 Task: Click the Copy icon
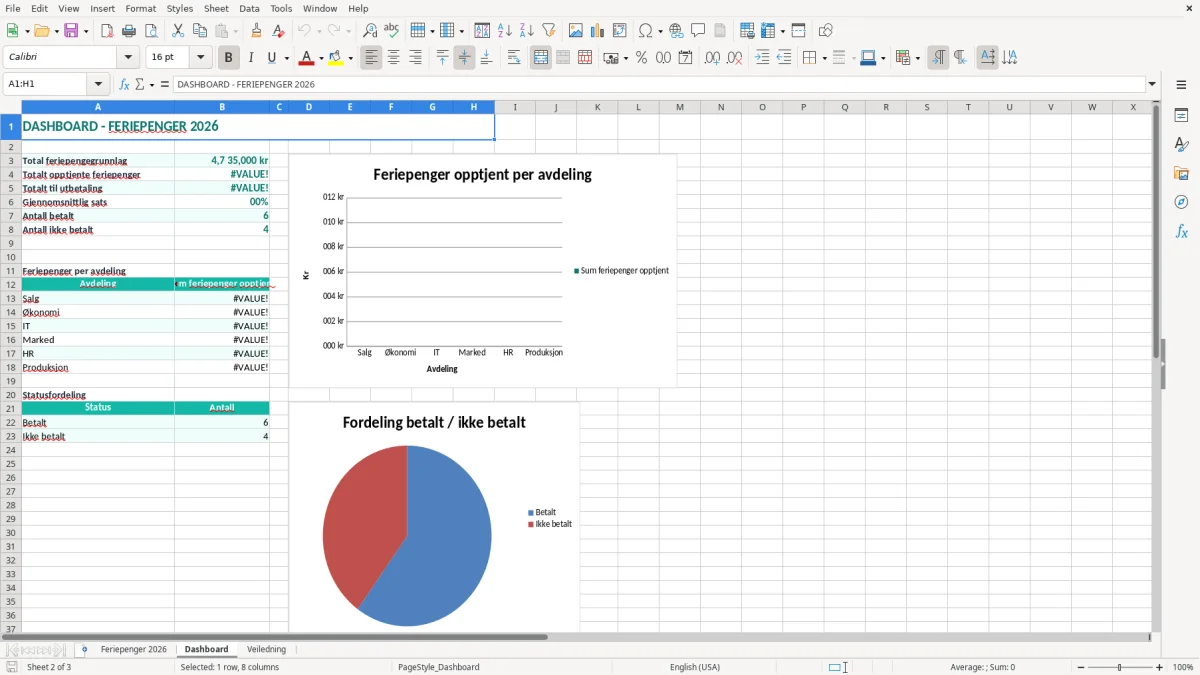(x=200, y=31)
